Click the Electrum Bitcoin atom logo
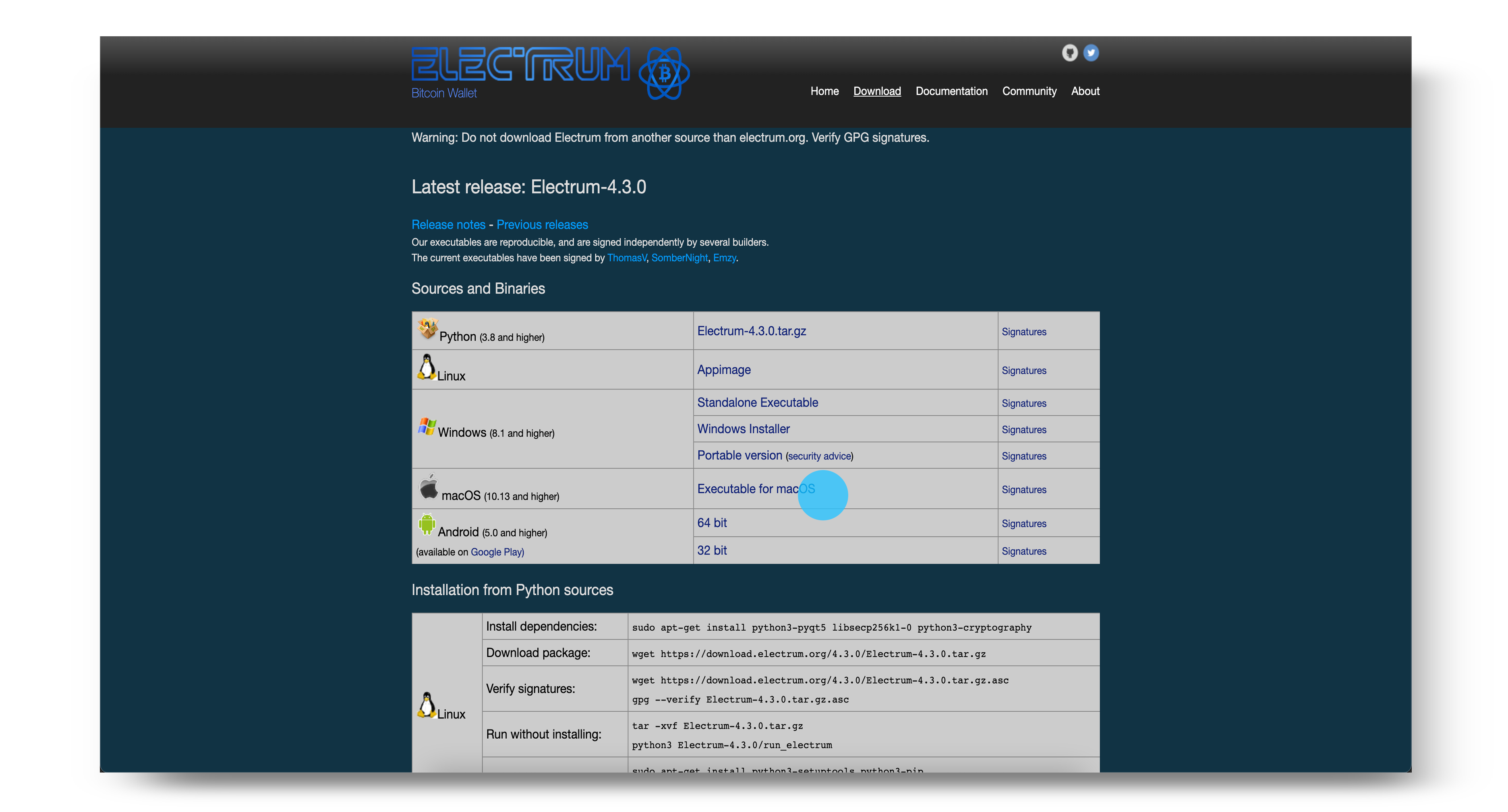 (664, 73)
